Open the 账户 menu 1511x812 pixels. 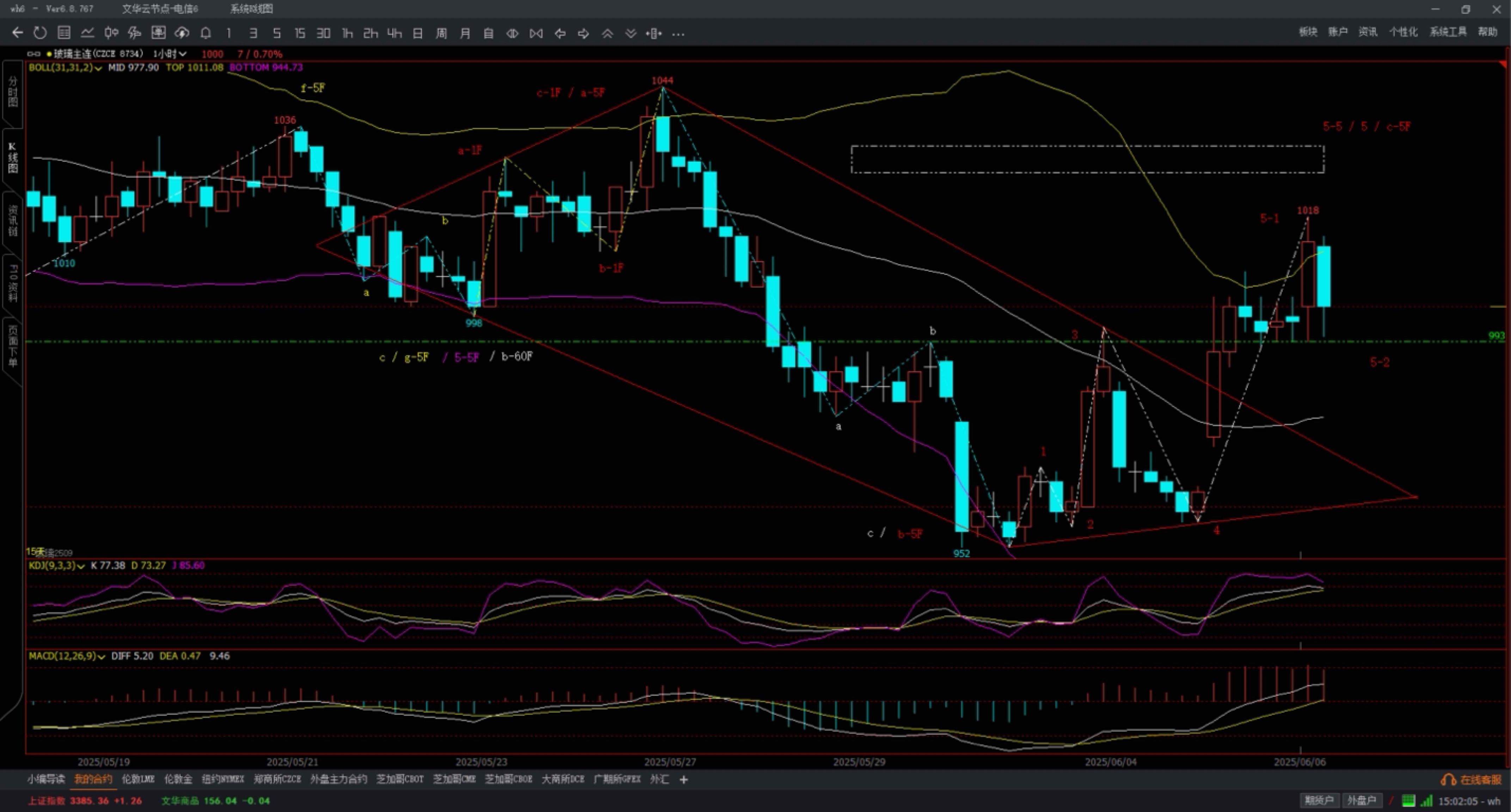pos(1337,32)
